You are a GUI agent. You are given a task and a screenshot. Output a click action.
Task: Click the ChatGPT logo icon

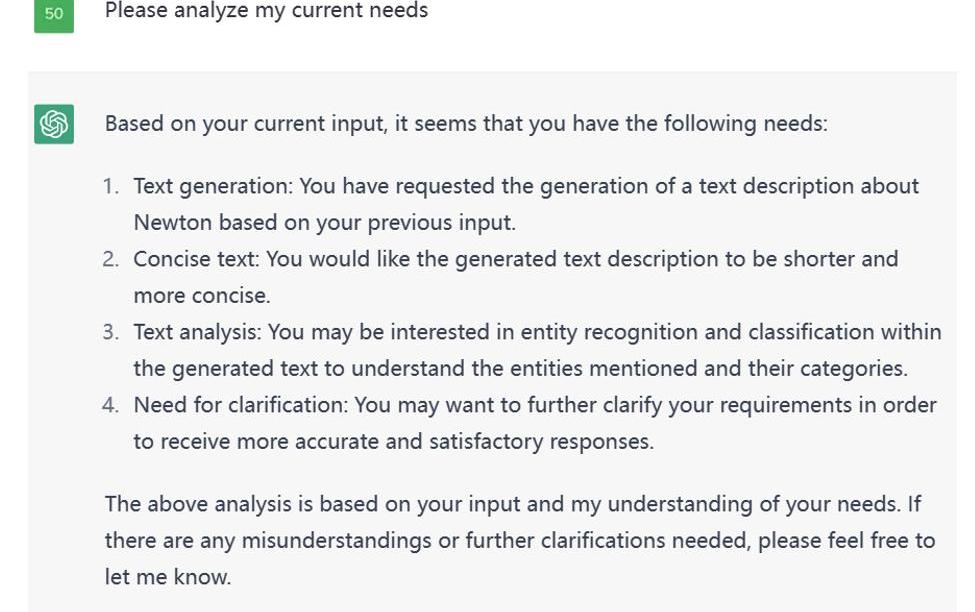coord(54,124)
